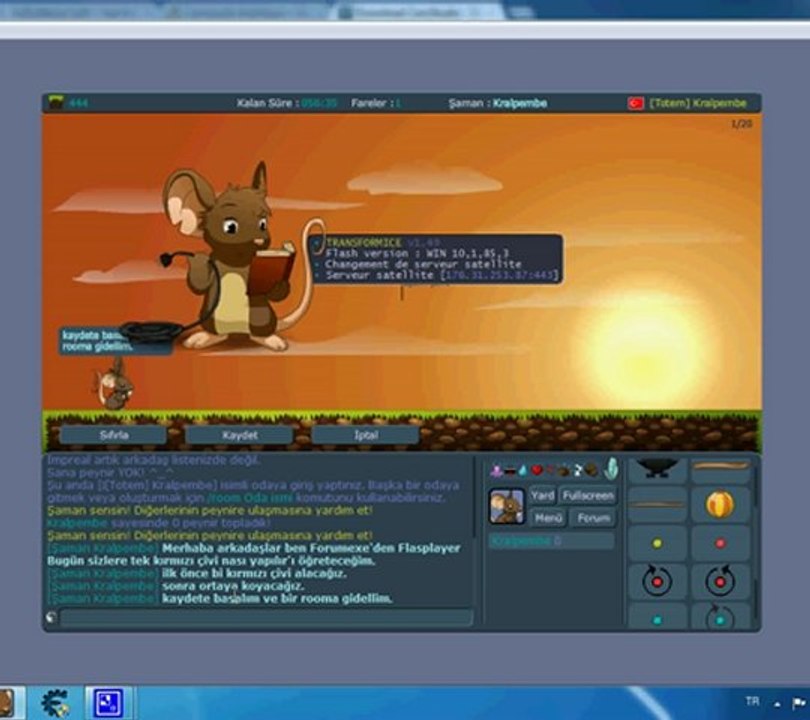
Task: Click the purple dance emote icon
Action: coord(496,471)
